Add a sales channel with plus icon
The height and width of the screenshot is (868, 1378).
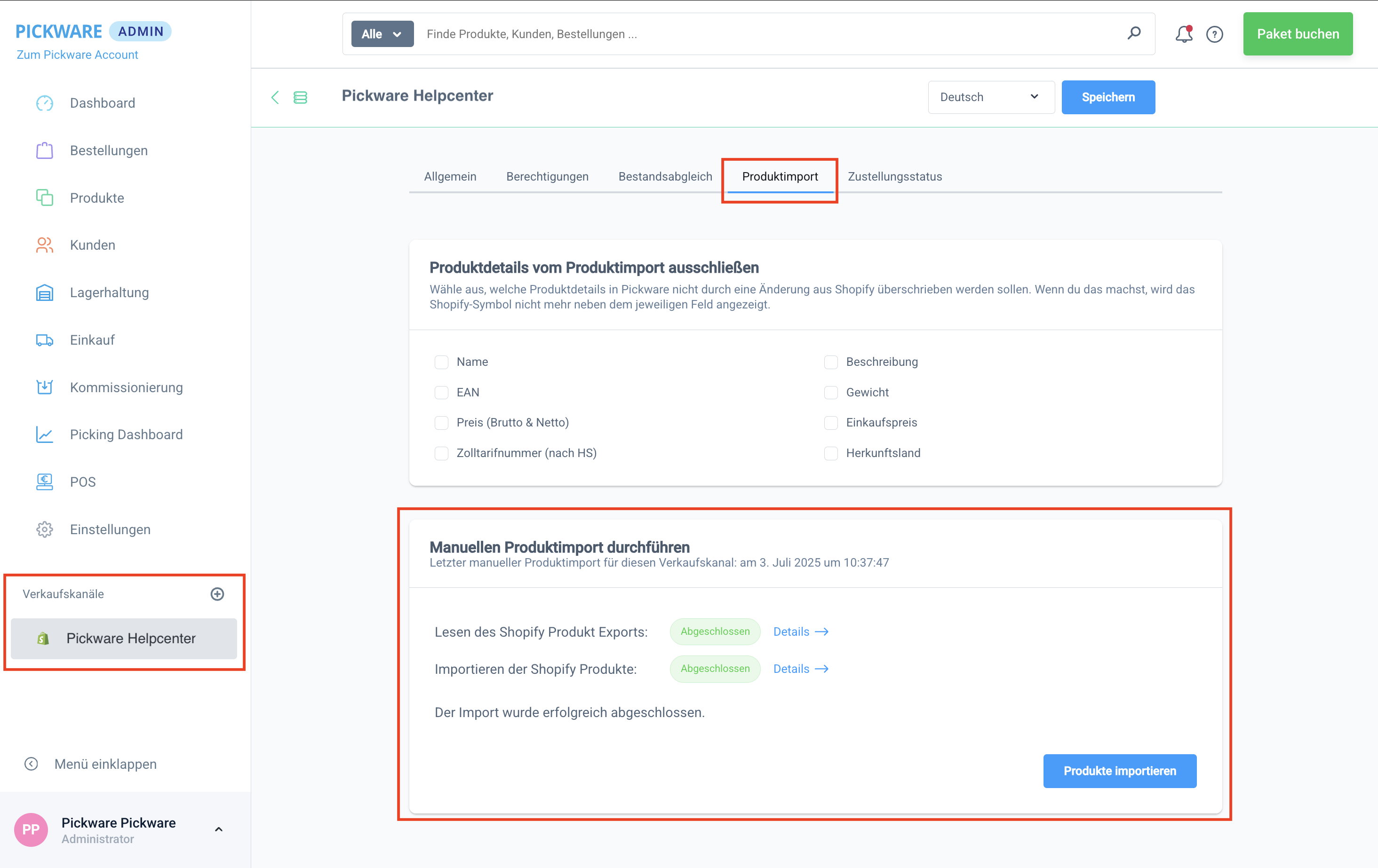(x=217, y=593)
